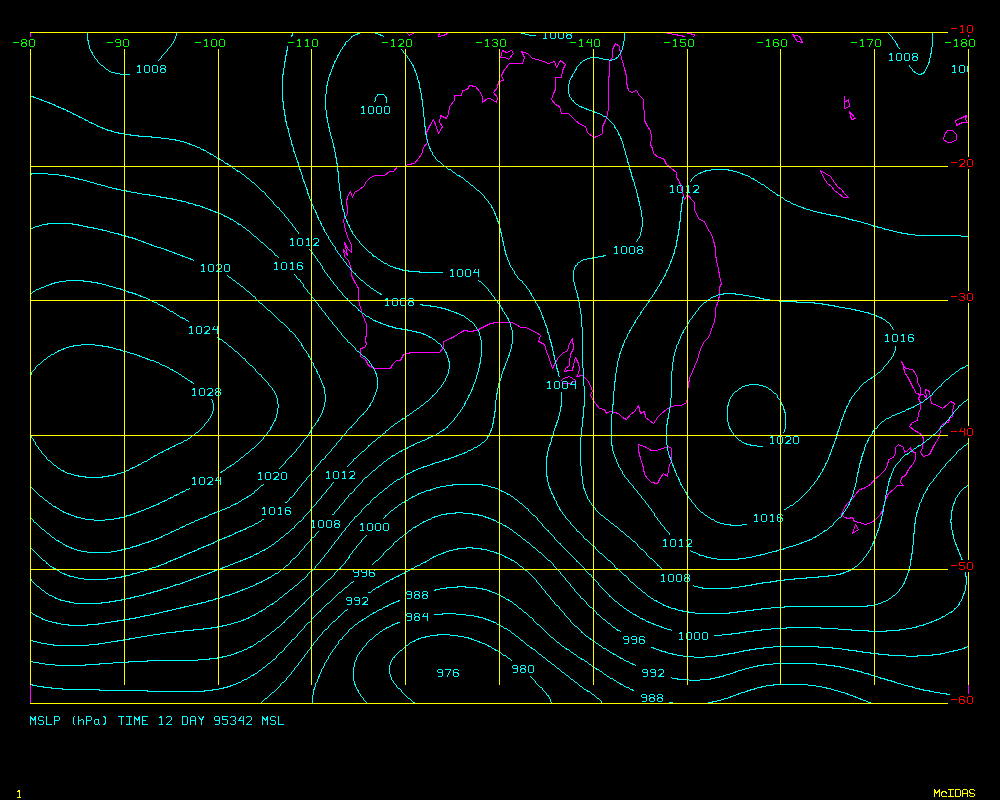Click the 984 contour label
The height and width of the screenshot is (800, 1000).
pos(417,617)
